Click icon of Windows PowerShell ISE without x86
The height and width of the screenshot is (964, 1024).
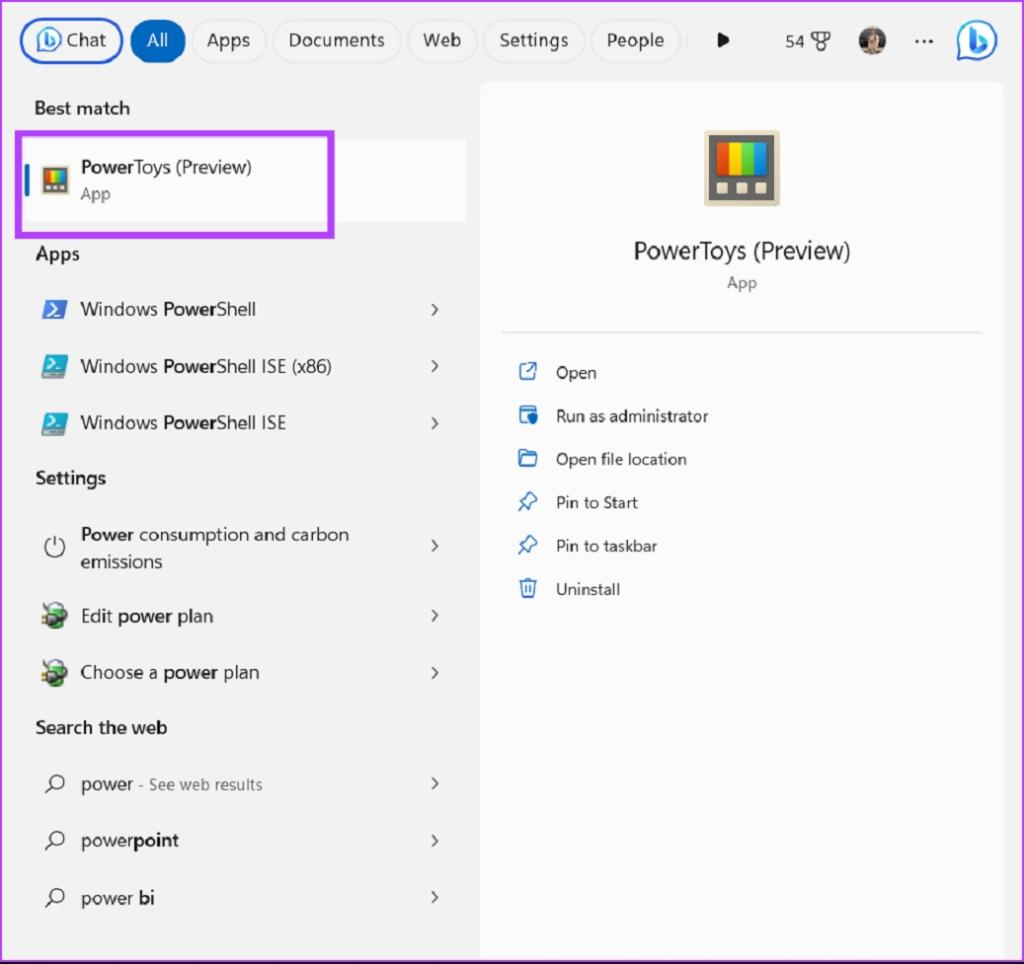click(x=54, y=423)
